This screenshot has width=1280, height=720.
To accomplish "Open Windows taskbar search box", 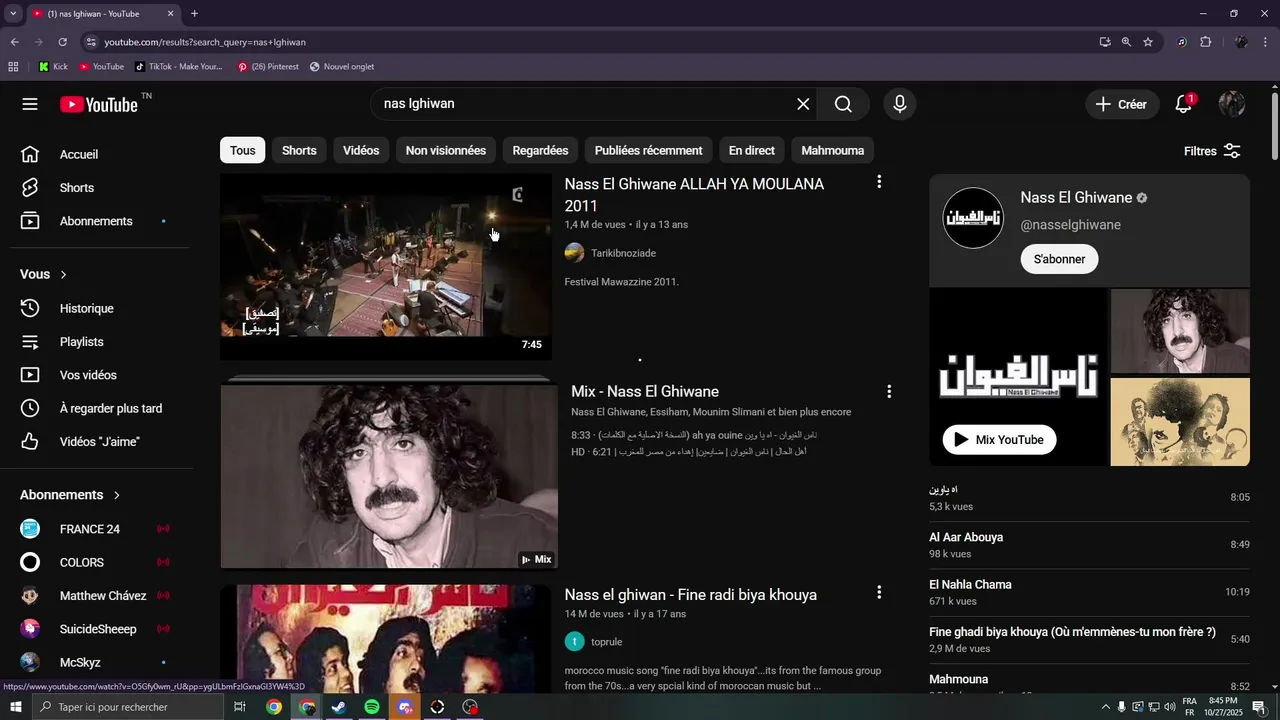I will click(x=128, y=707).
